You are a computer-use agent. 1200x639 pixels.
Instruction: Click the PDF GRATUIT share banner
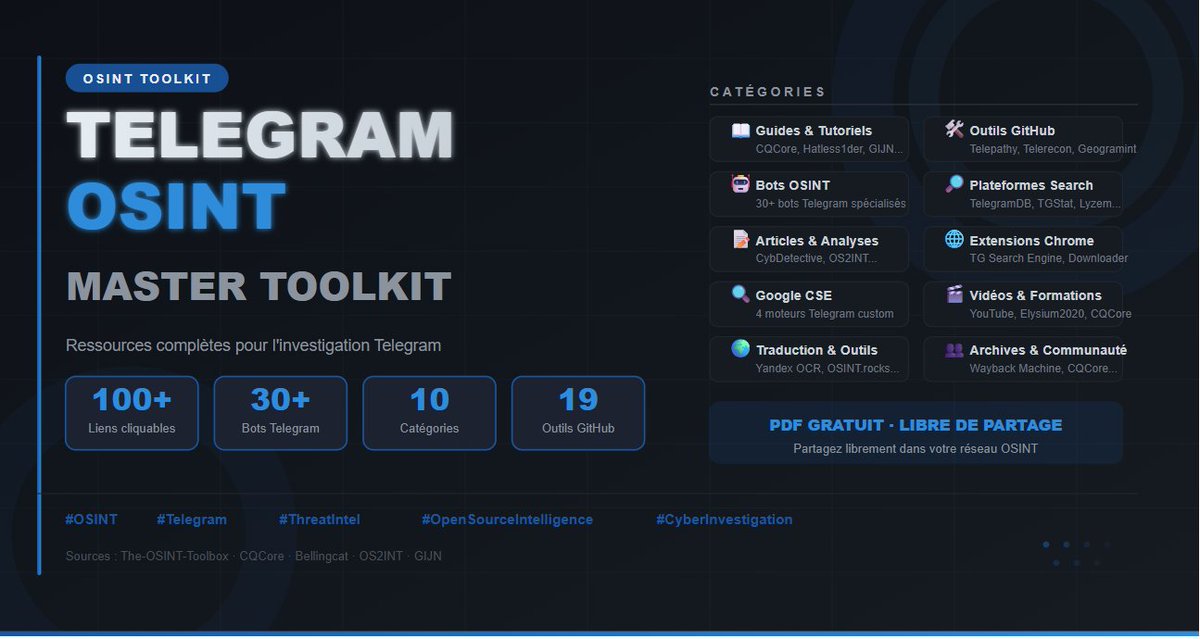[916, 434]
